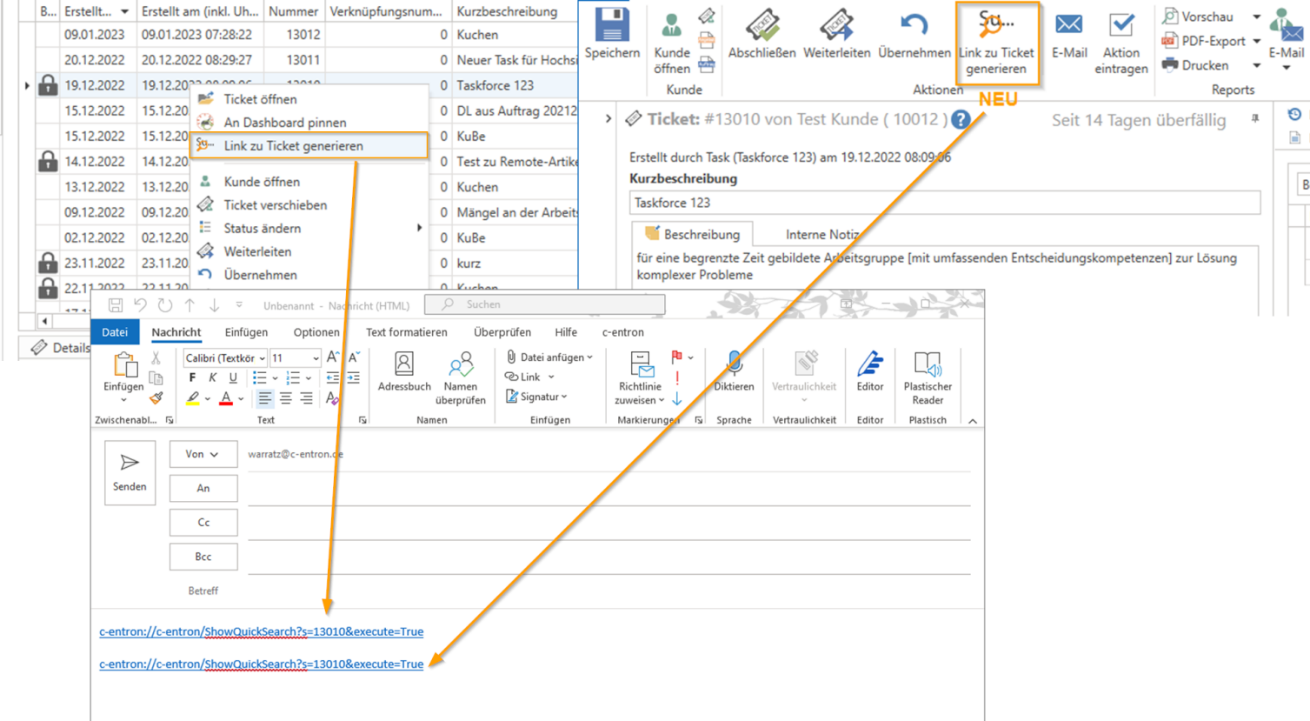Click the Senden button
The height and width of the screenshot is (721, 1310).
coord(130,473)
